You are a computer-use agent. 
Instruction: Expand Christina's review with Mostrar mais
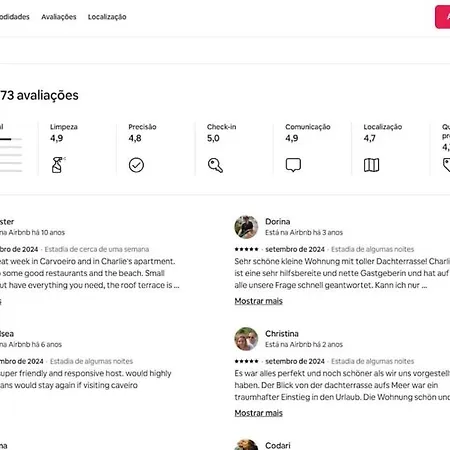click(258, 413)
